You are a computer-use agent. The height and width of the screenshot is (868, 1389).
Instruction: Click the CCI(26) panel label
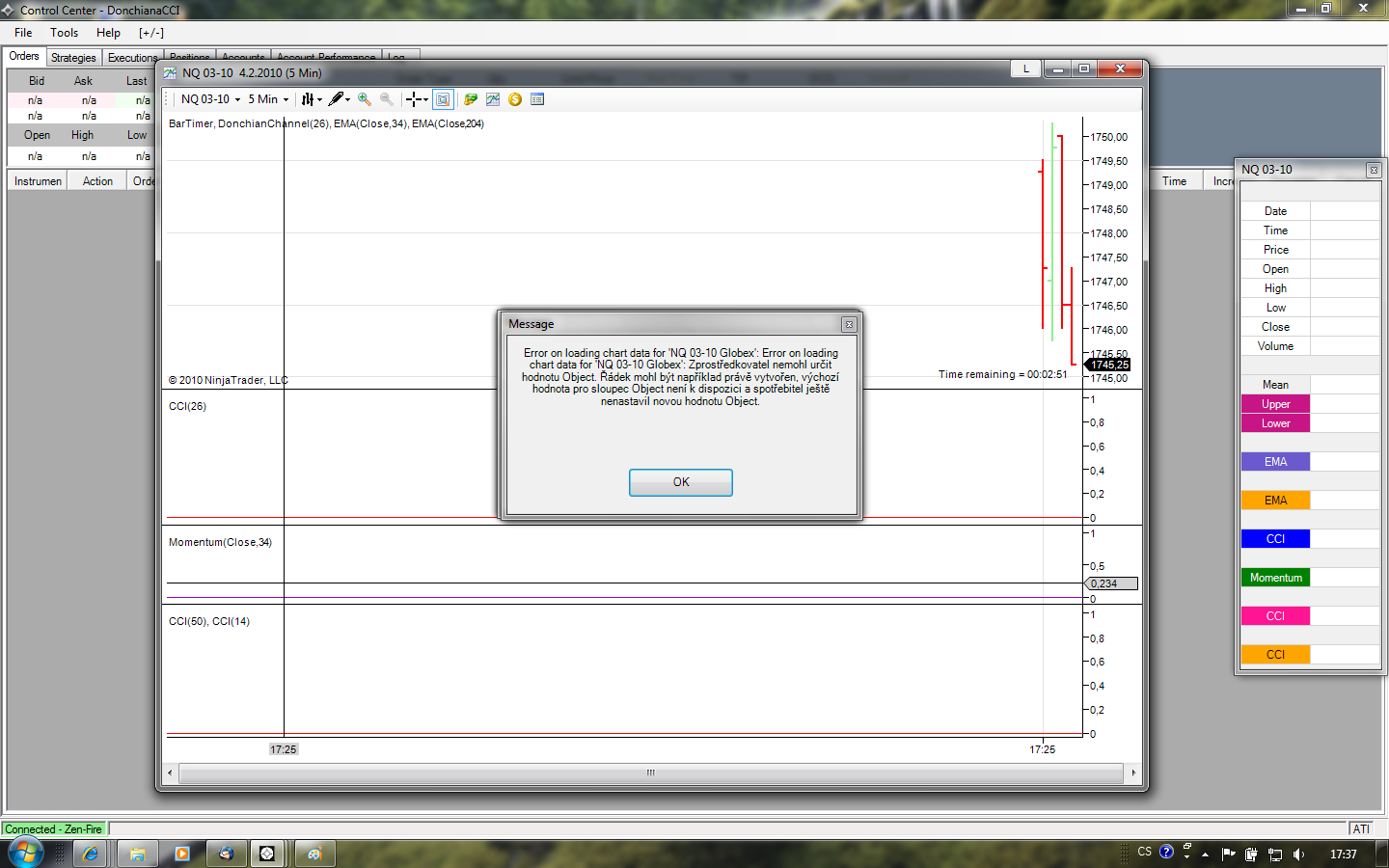pyautogui.click(x=187, y=406)
